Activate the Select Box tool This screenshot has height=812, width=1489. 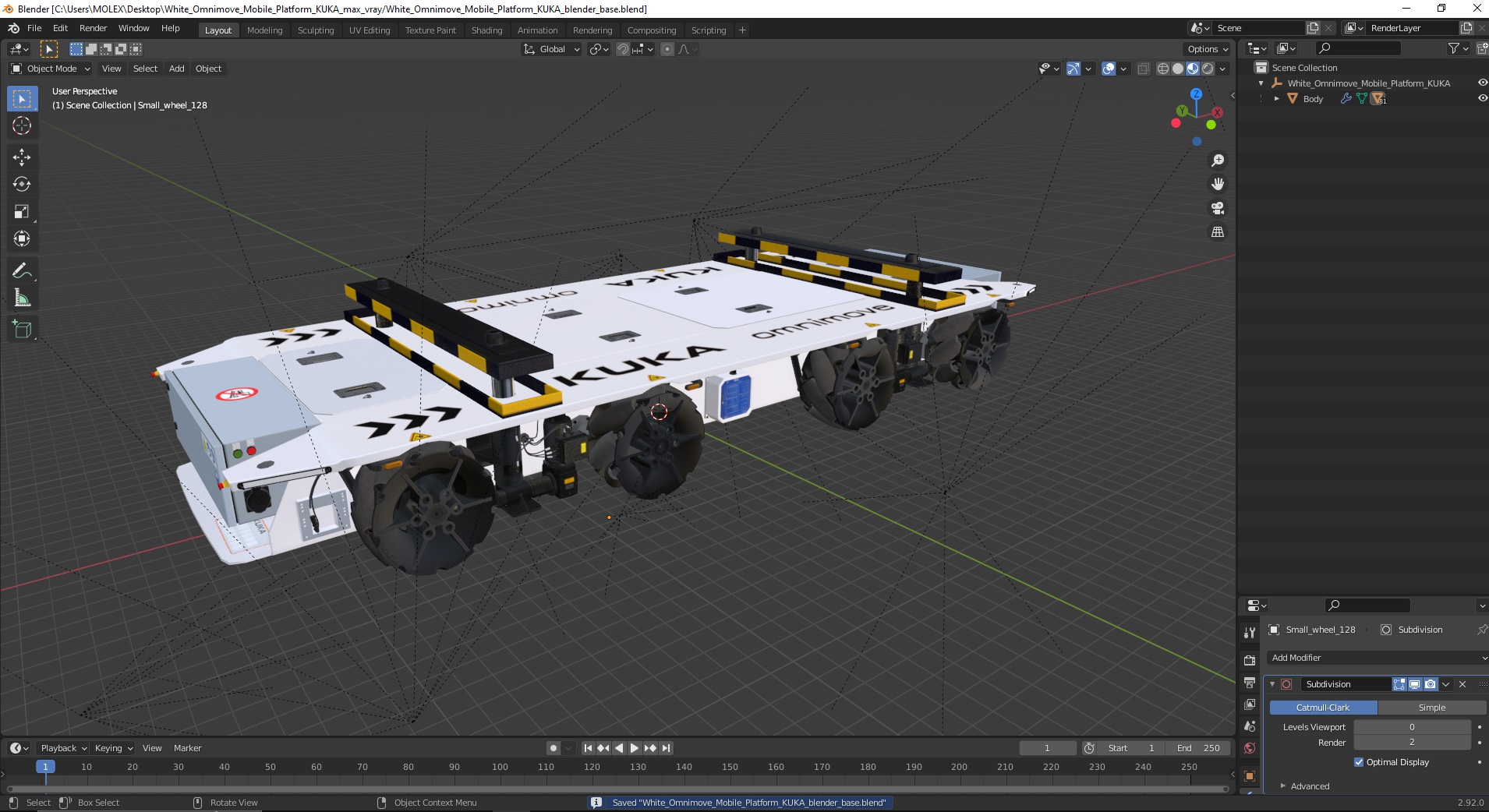pos(22,99)
